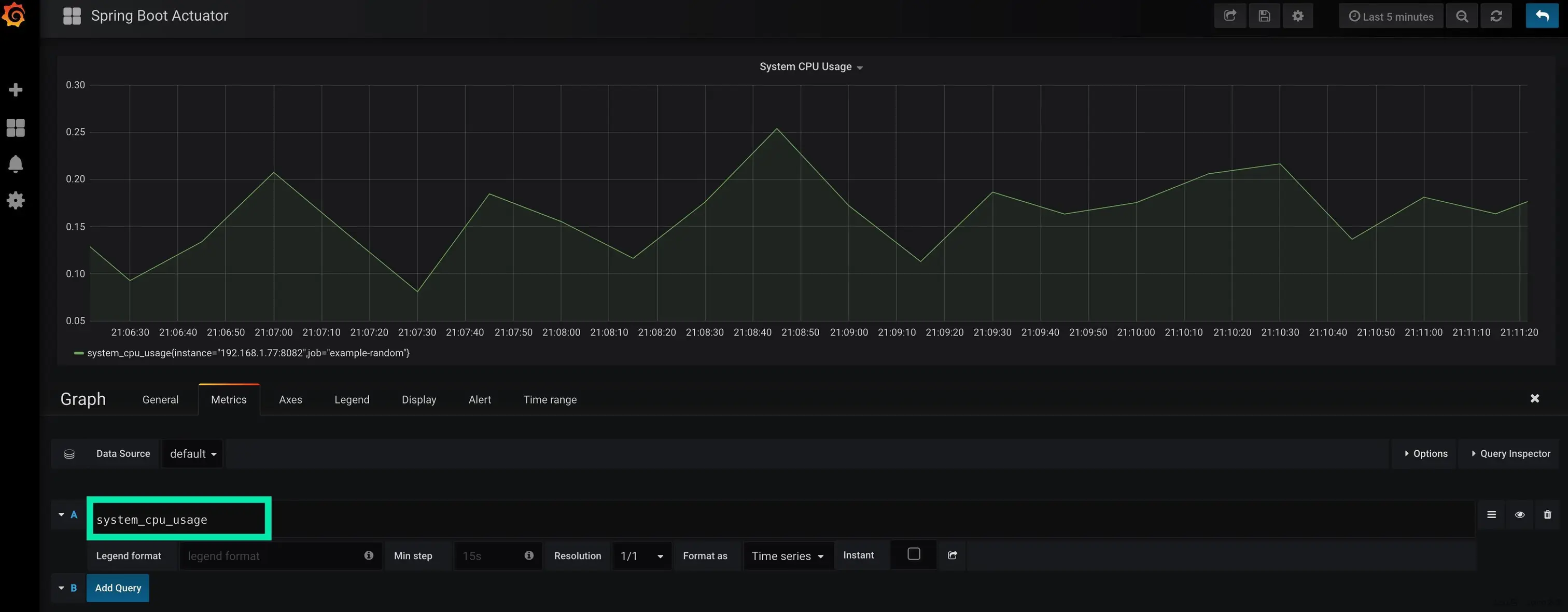The image size is (1568, 612).
Task: Switch to the Alert tab
Action: click(x=479, y=400)
